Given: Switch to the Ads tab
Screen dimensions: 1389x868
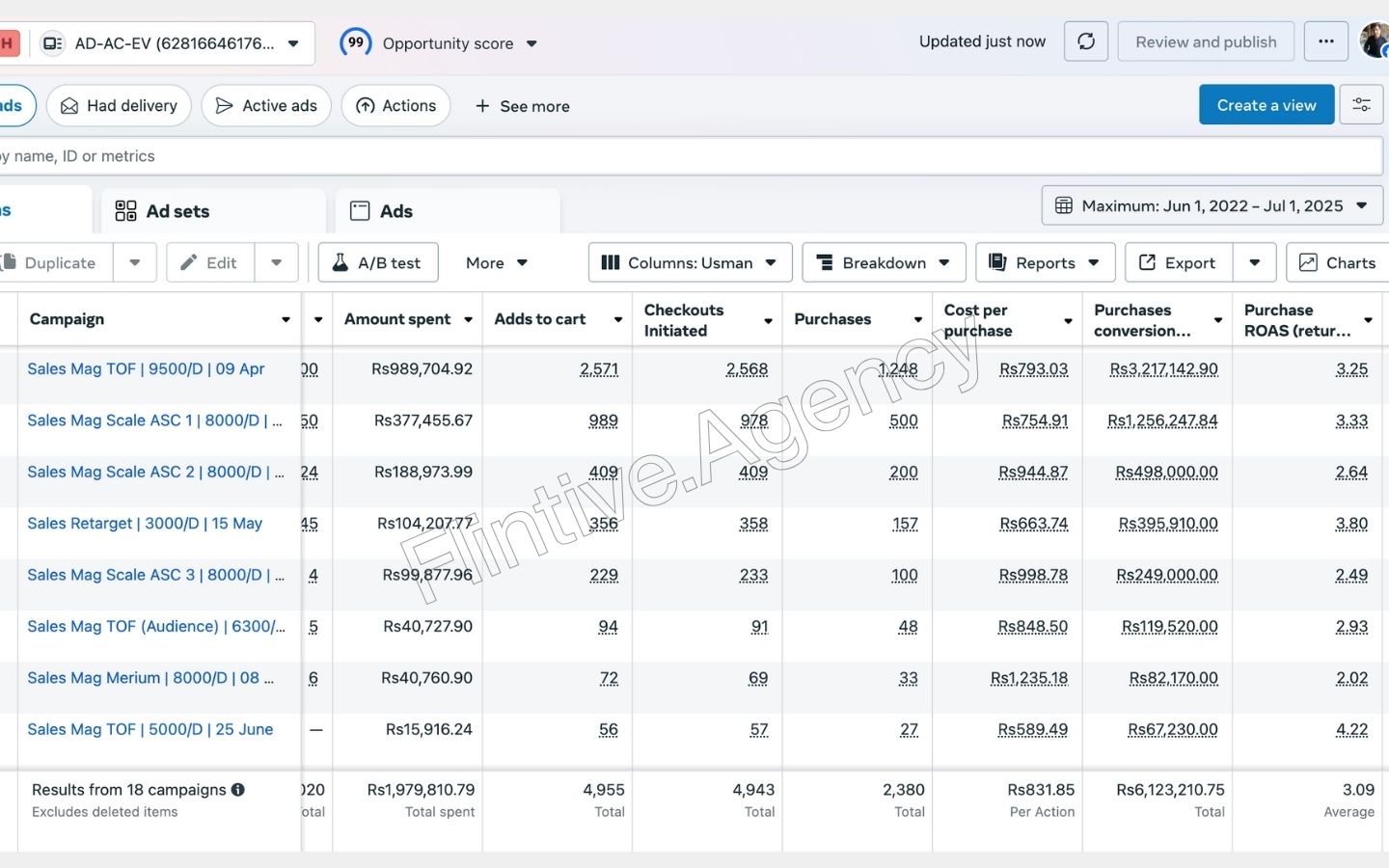Looking at the screenshot, I should tap(382, 211).
